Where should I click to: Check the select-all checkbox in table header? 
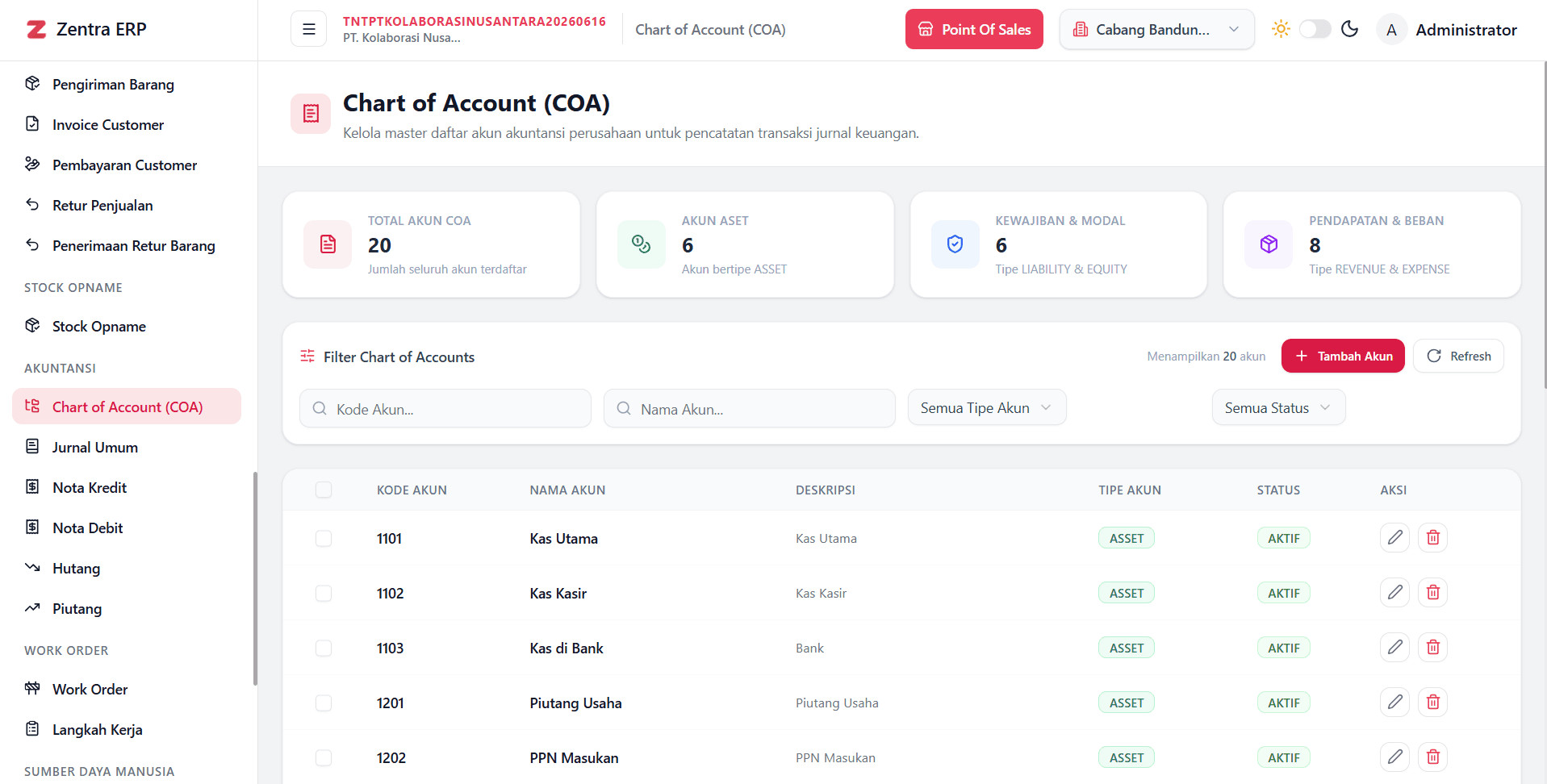coord(324,490)
